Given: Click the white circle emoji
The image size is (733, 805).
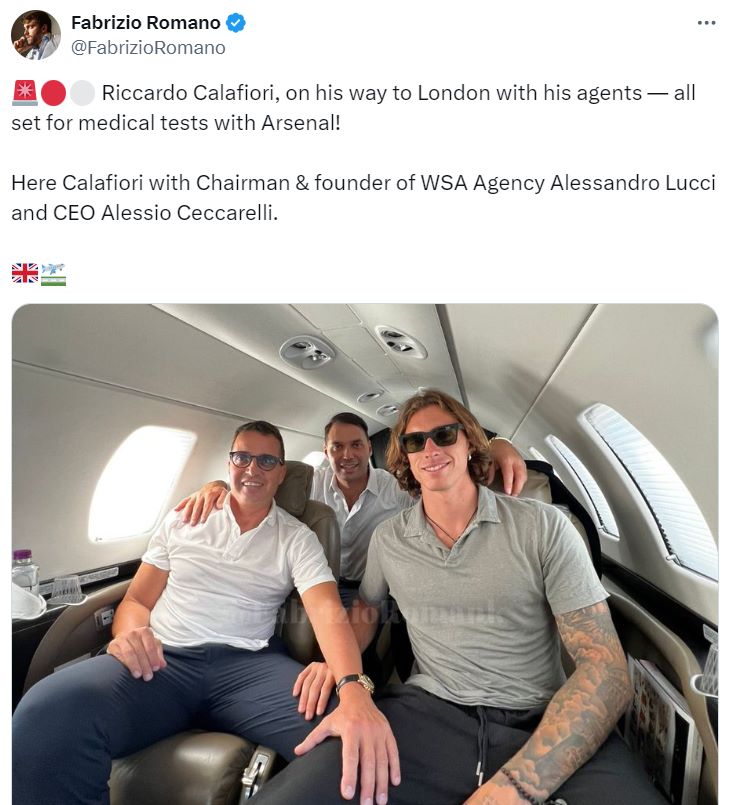Looking at the screenshot, I should [82, 93].
